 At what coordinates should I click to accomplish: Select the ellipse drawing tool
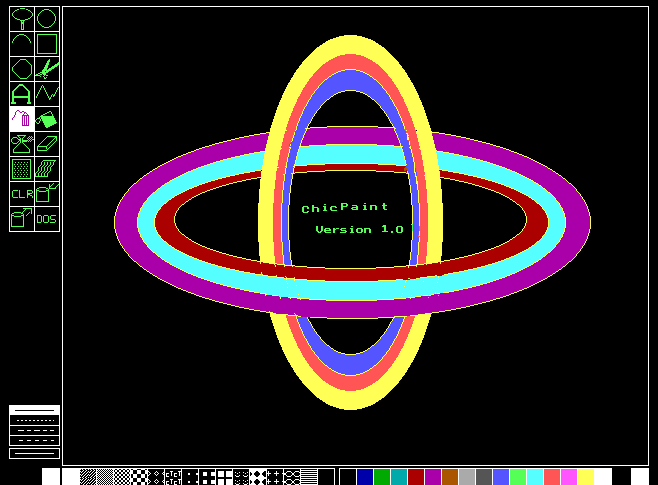[22, 19]
